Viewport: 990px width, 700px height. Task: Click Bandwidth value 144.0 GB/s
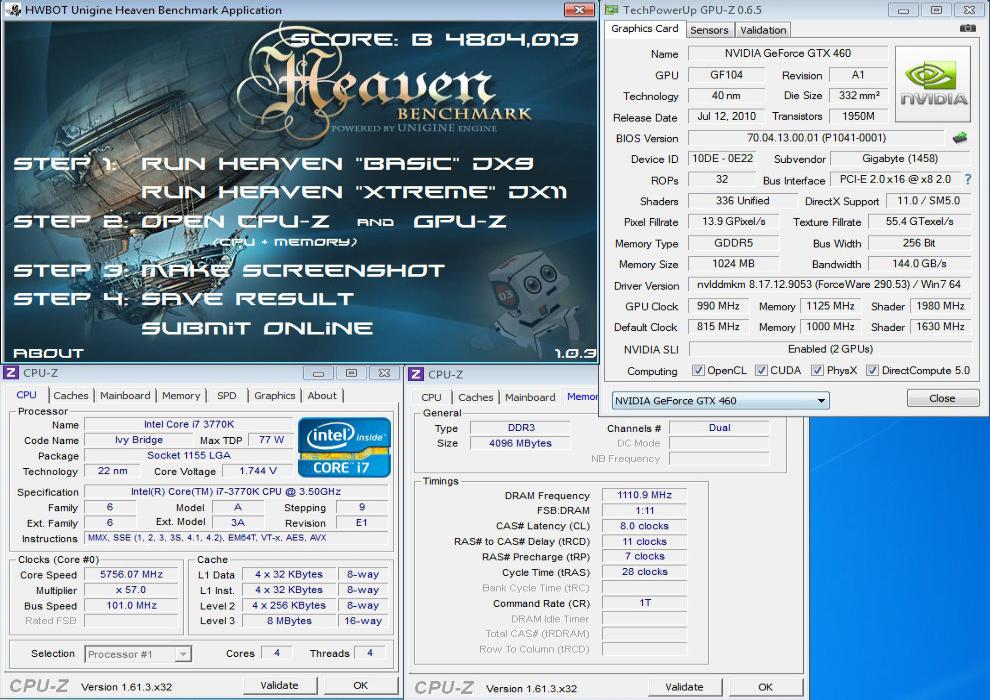(x=919, y=264)
